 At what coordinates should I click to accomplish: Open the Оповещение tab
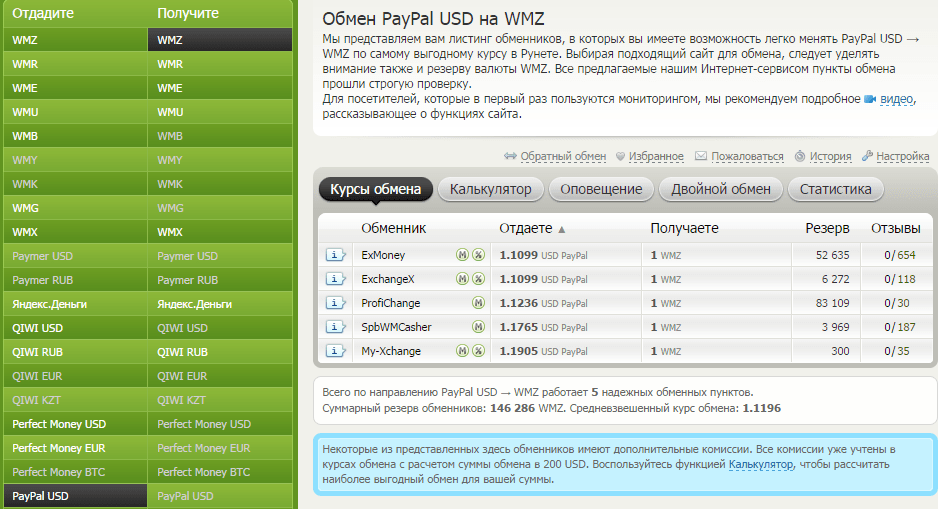[601, 190]
